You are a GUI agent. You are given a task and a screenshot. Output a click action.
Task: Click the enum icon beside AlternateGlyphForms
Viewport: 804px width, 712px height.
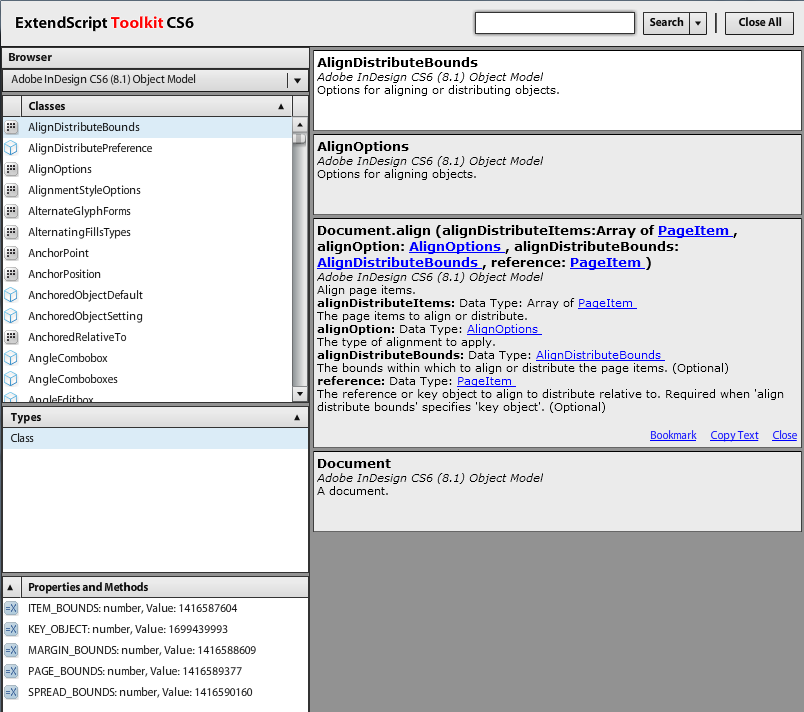point(11,211)
